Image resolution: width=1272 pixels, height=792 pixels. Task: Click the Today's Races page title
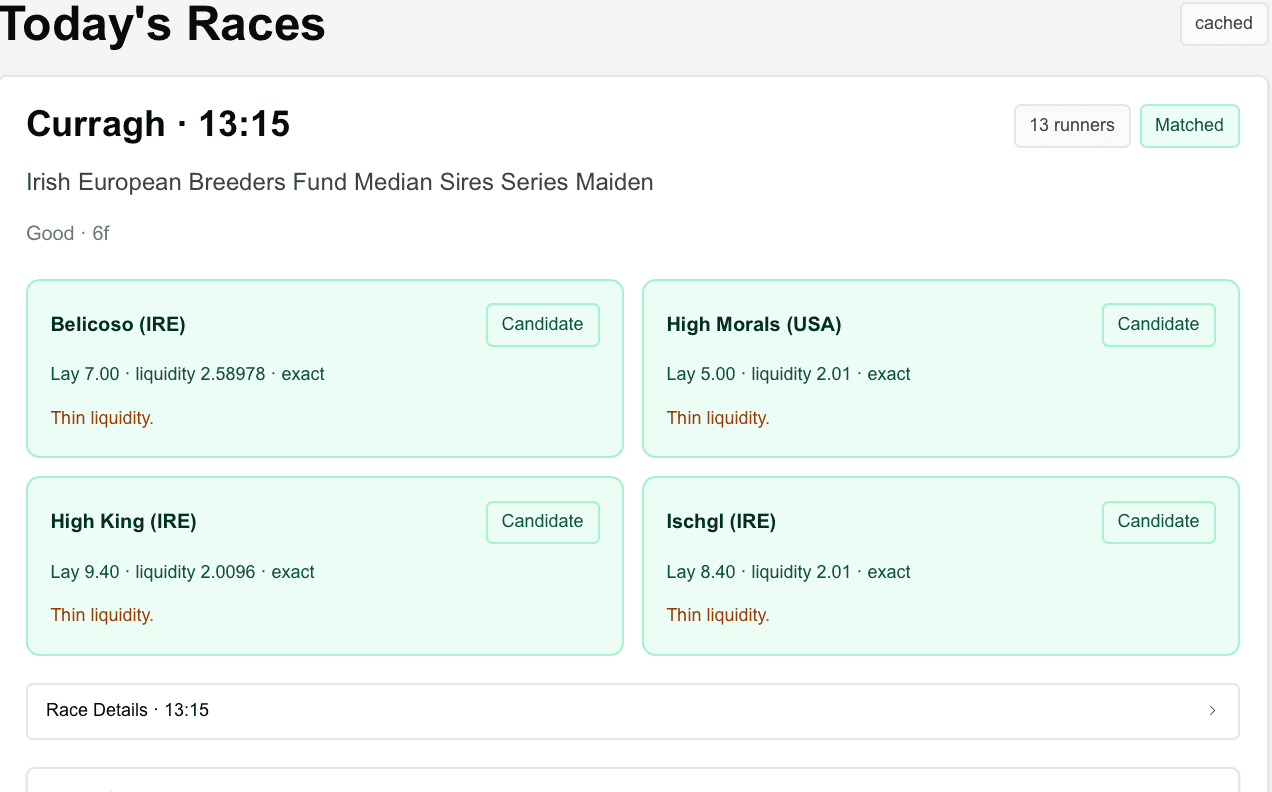tap(163, 24)
